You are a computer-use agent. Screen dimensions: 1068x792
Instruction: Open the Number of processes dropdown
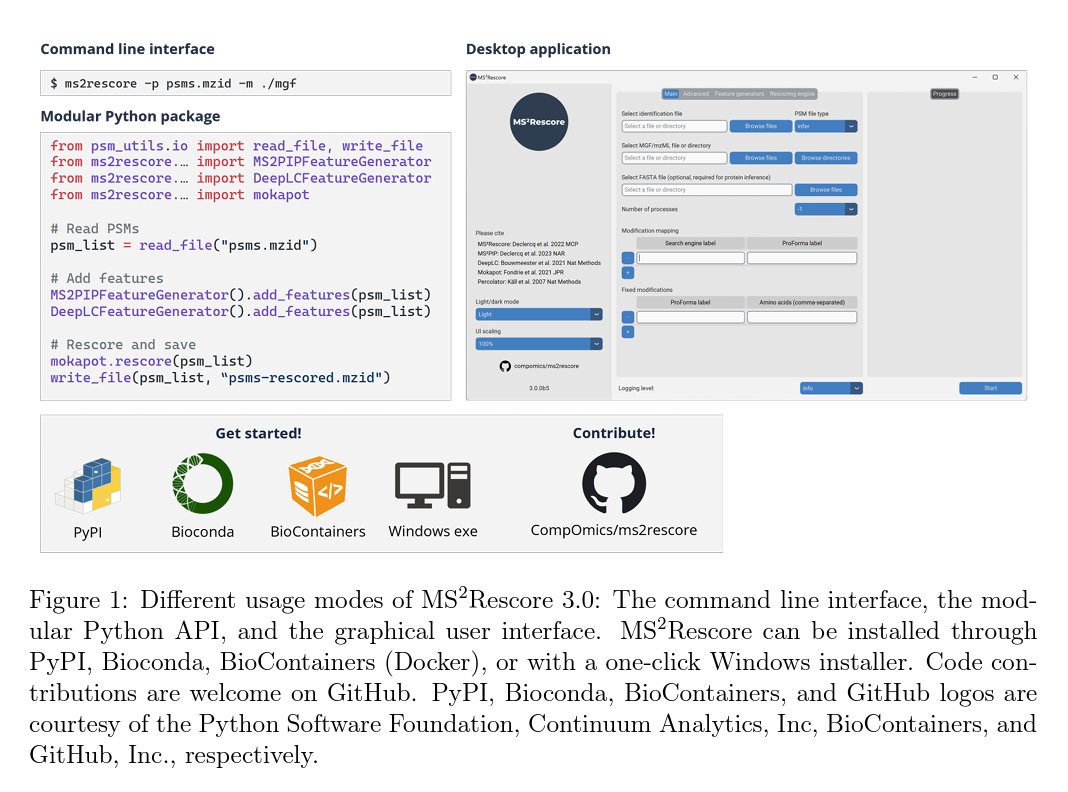click(826, 209)
